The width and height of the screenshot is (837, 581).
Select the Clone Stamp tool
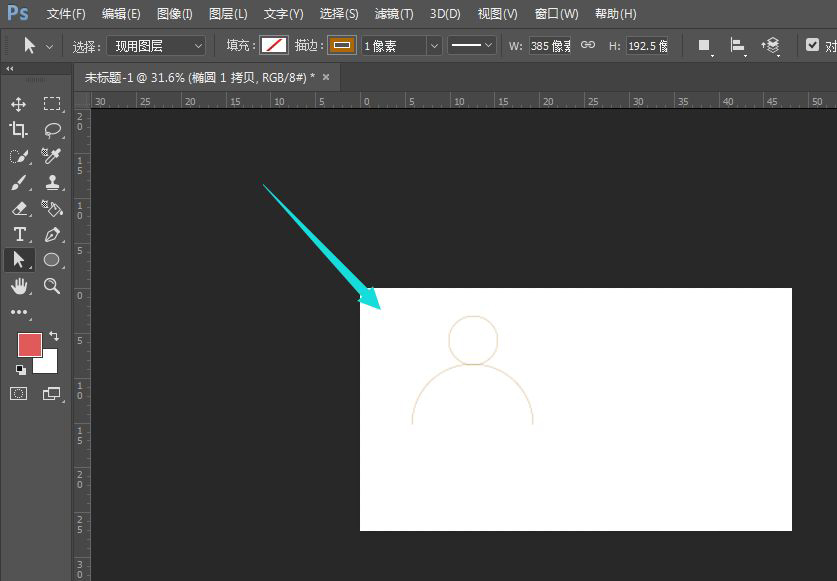[x=52, y=182]
